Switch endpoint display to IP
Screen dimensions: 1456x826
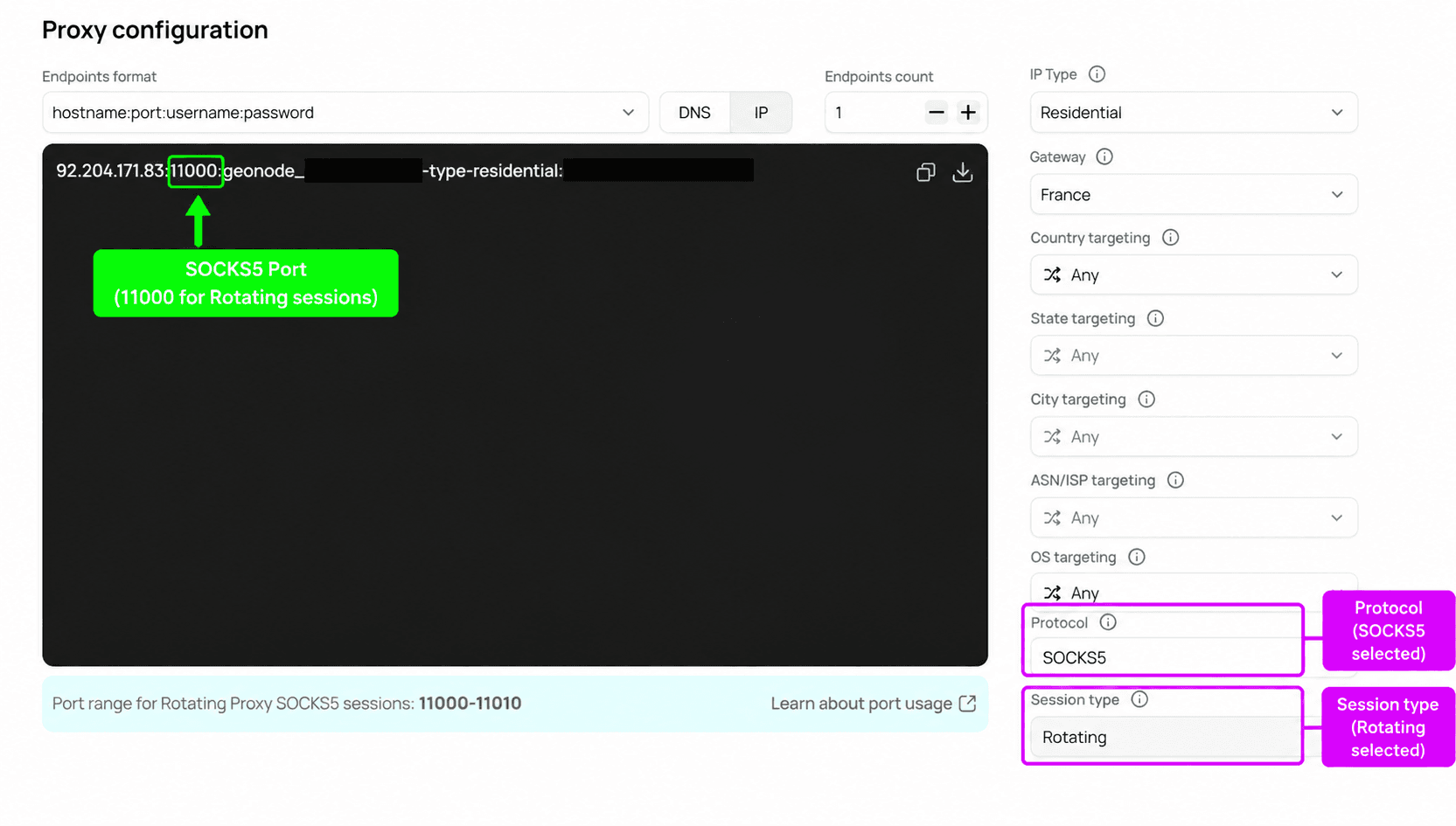tap(761, 113)
